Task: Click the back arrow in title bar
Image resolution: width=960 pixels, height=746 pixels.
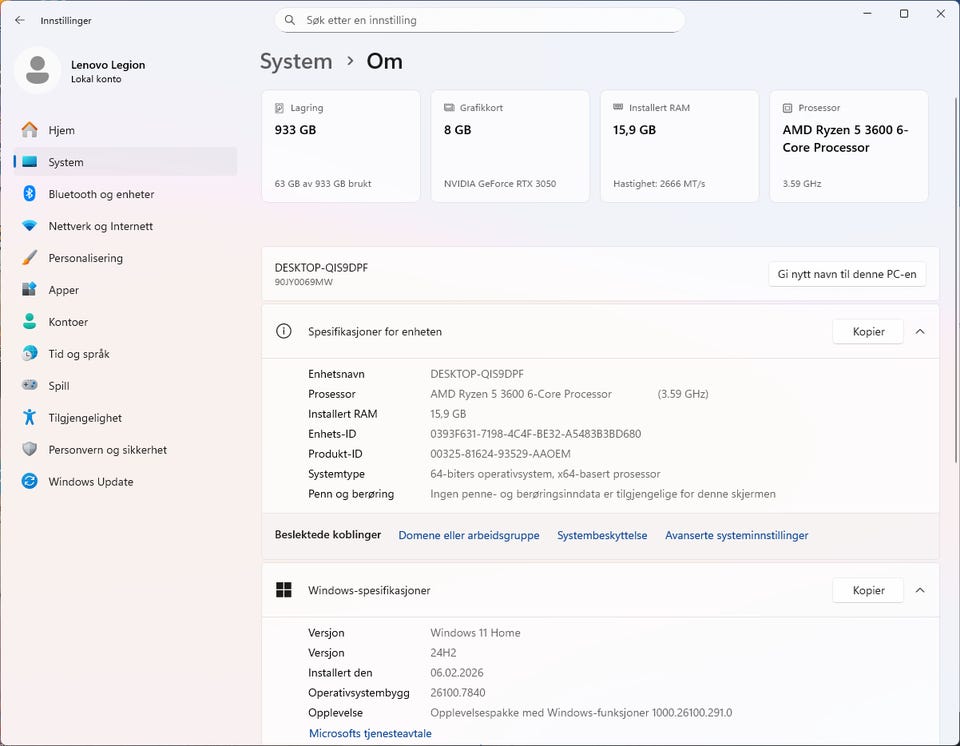Action: (20, 20)
